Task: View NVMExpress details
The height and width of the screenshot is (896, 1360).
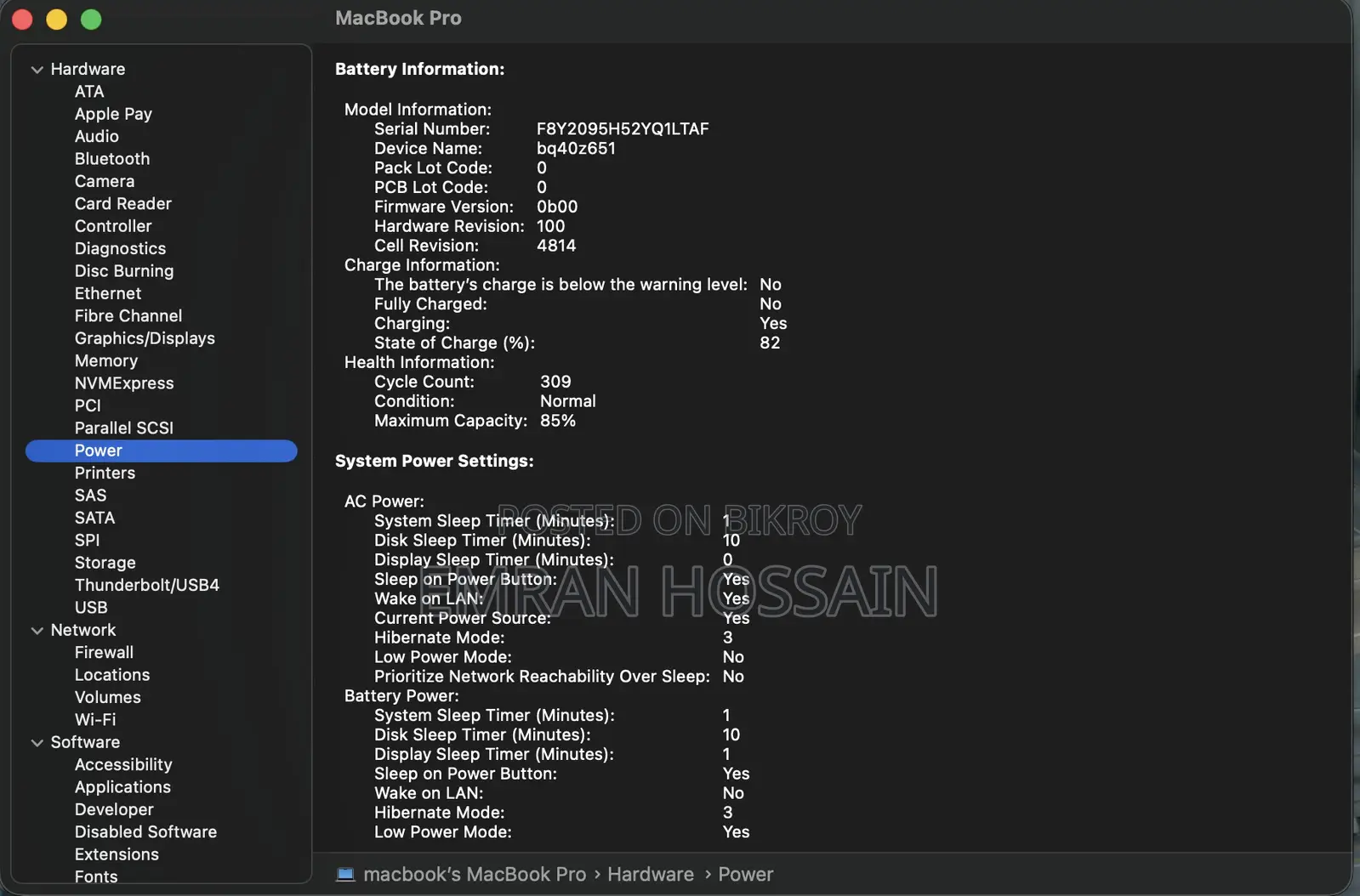Action: [124, 383]
